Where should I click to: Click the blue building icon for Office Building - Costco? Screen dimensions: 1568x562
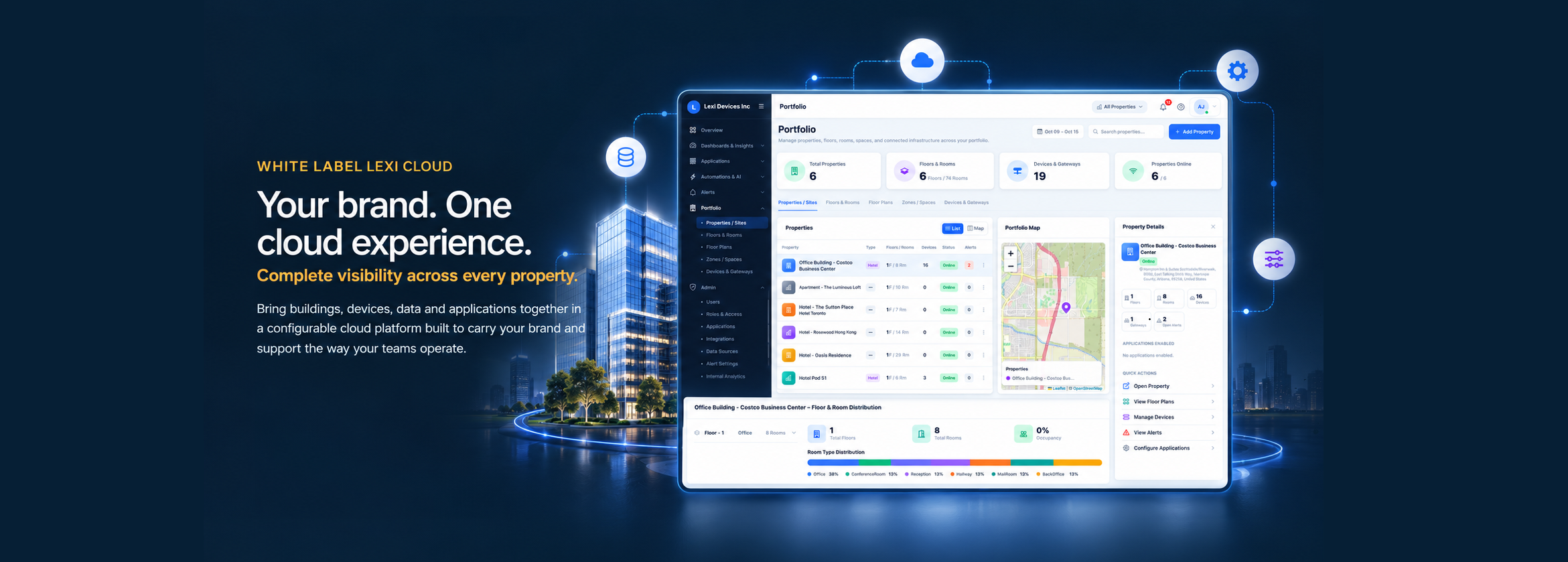pos(788,265)
